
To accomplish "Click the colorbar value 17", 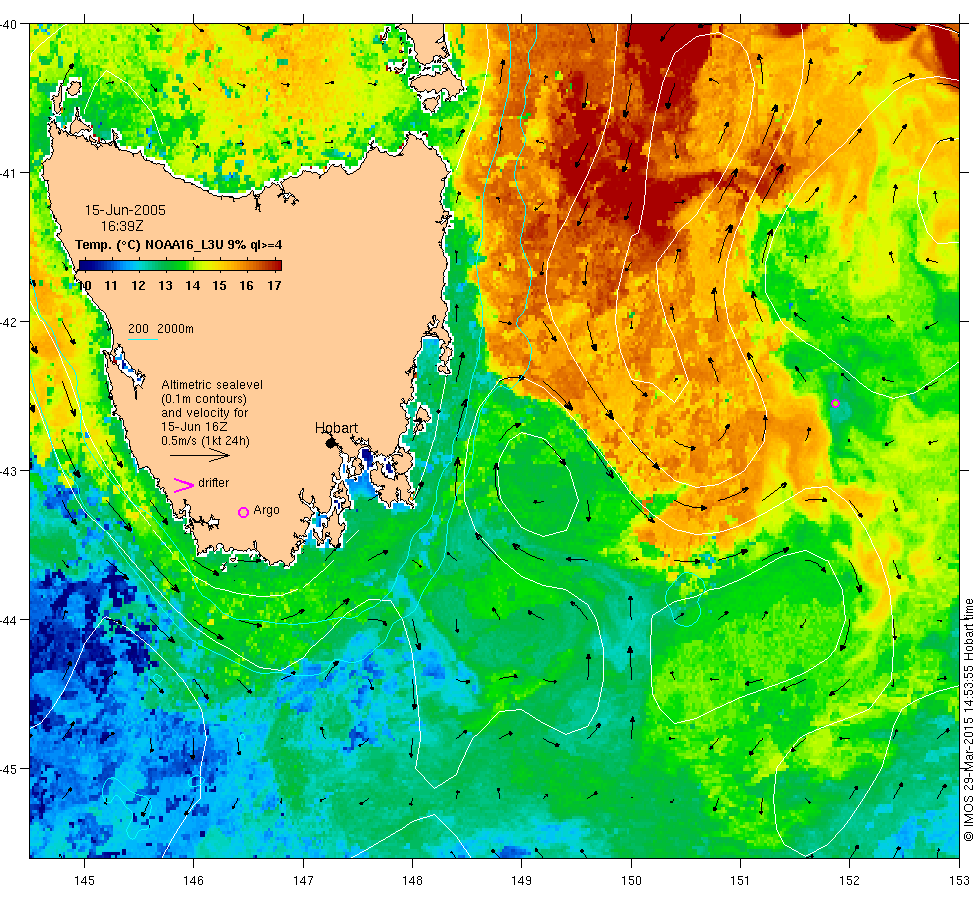I will [274, 286].
